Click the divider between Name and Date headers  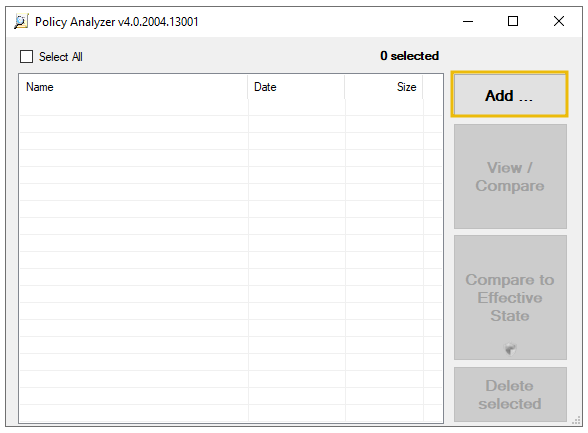click(x=248, y=87)
